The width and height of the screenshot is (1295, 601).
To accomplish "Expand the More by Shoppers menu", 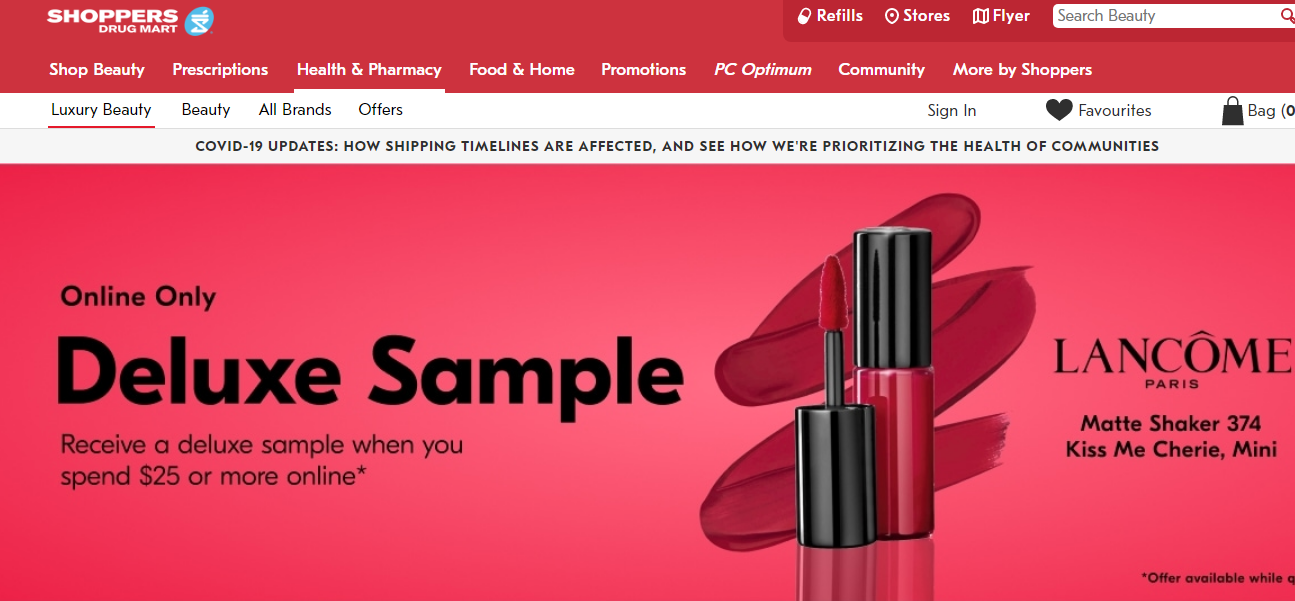I will [x=1022, y=69].
